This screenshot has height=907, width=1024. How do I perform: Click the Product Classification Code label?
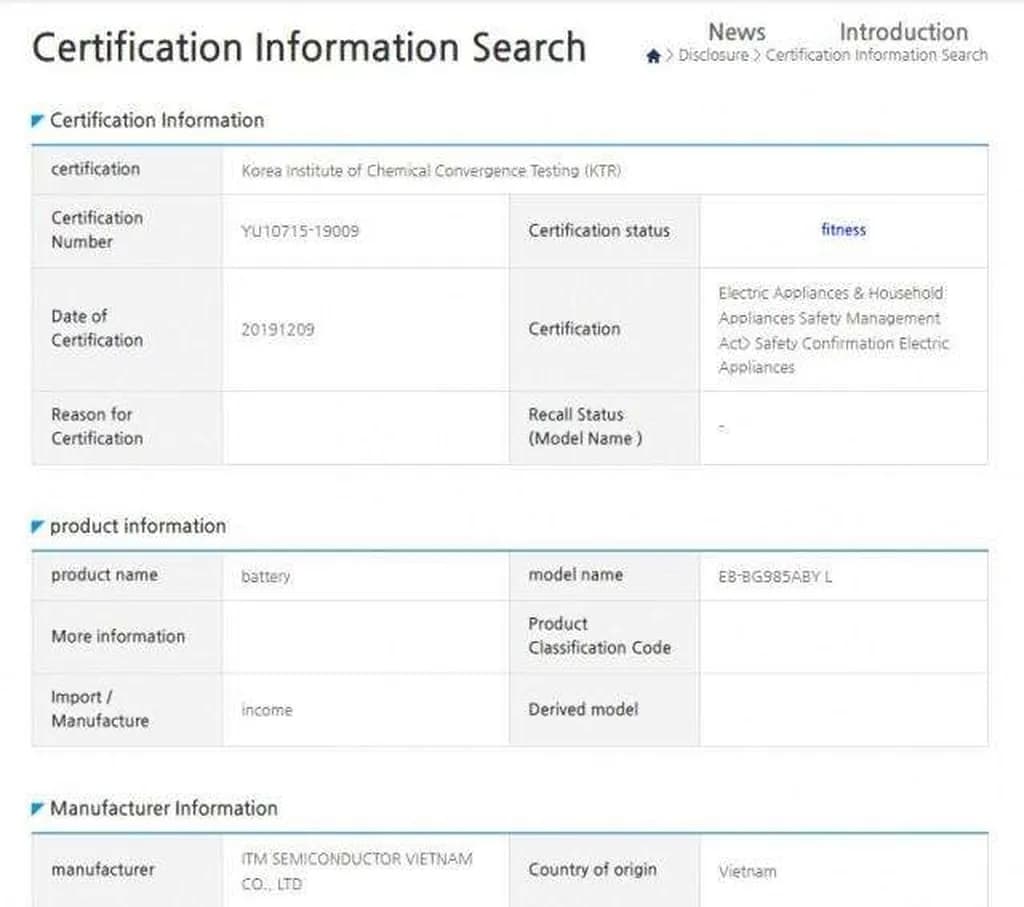point(599,636)
